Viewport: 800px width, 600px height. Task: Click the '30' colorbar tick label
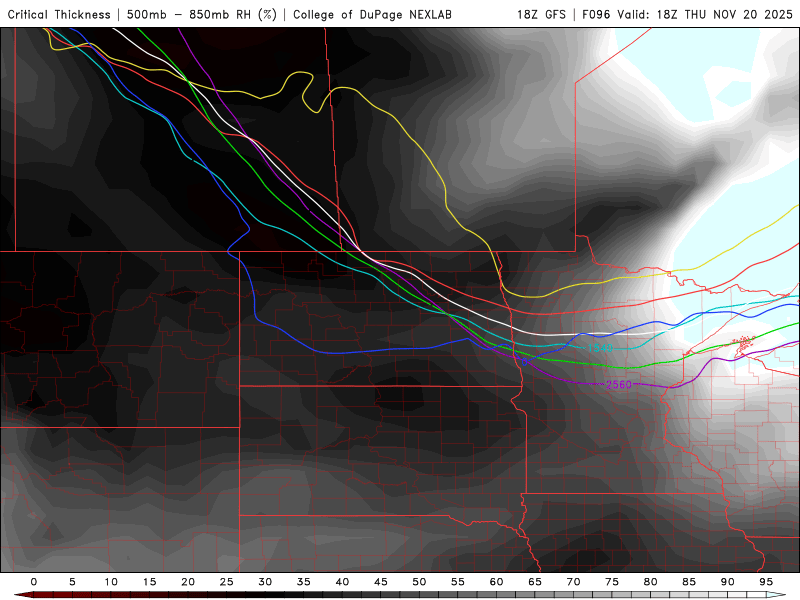[x=265, y=582]
